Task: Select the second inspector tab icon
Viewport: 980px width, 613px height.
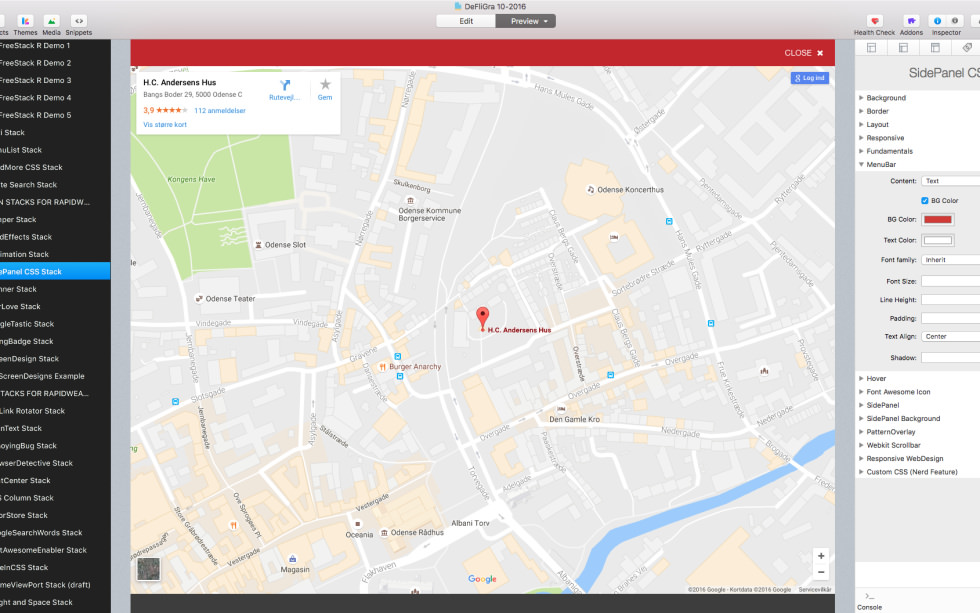Action: 903,47
